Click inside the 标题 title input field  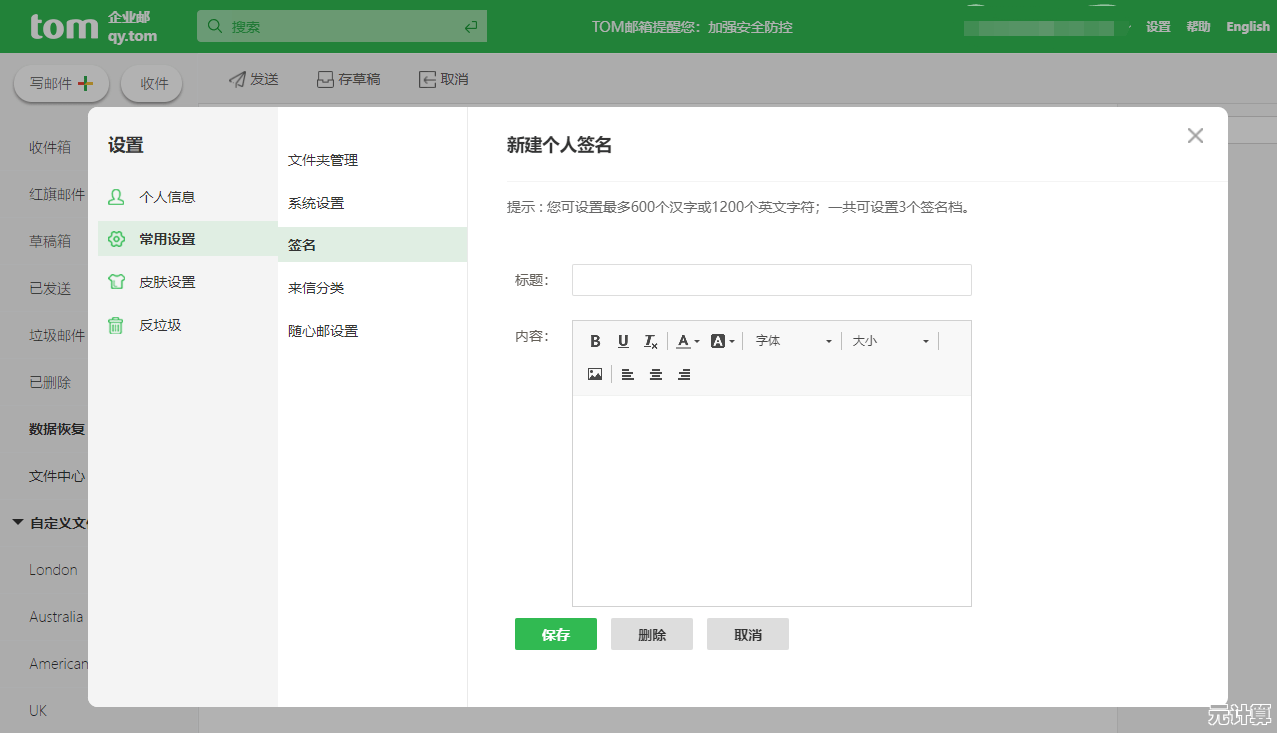click(x=770, y=280)
